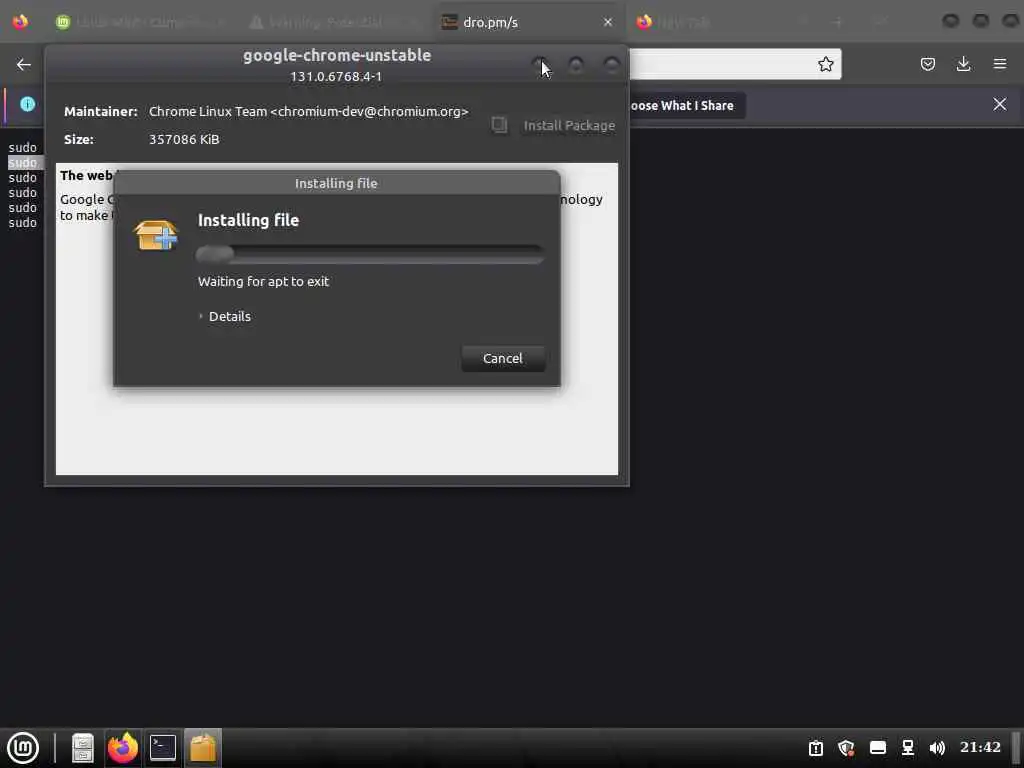Open file manager from taskbar
1024x768 pixels.
pyautogui.click(x=83, y=748)
